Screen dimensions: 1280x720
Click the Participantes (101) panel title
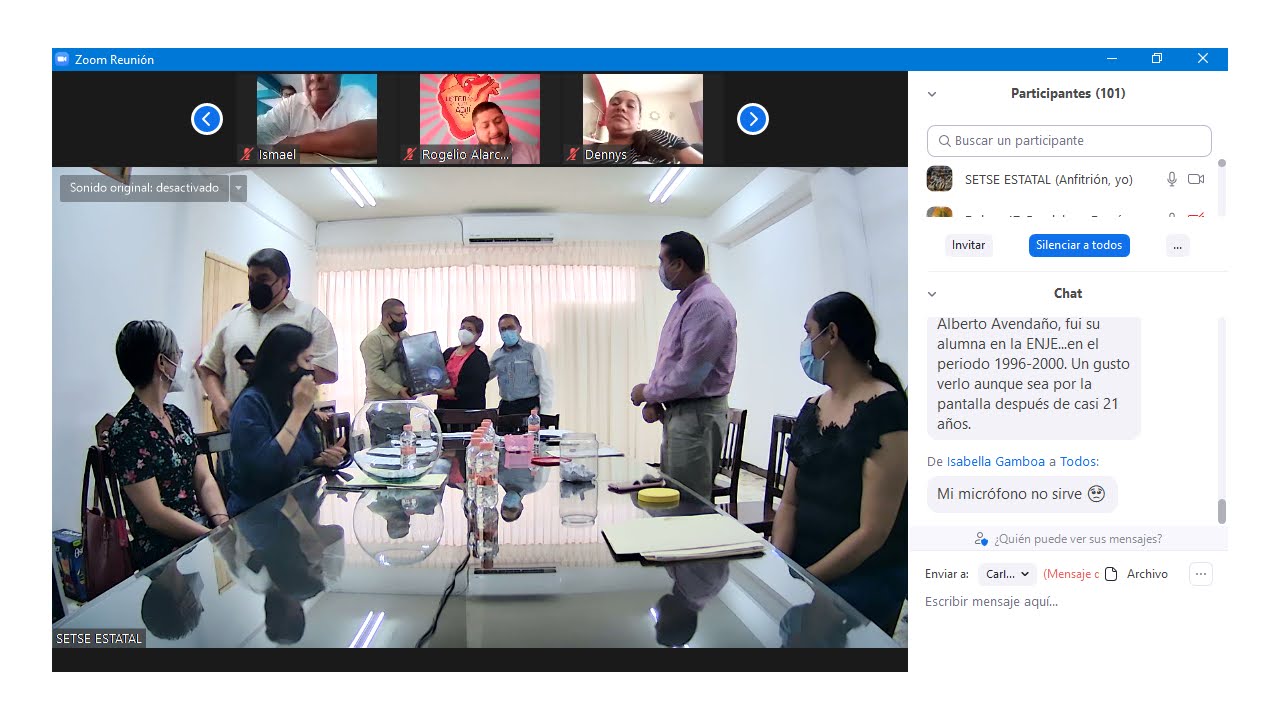point(1068,94)
